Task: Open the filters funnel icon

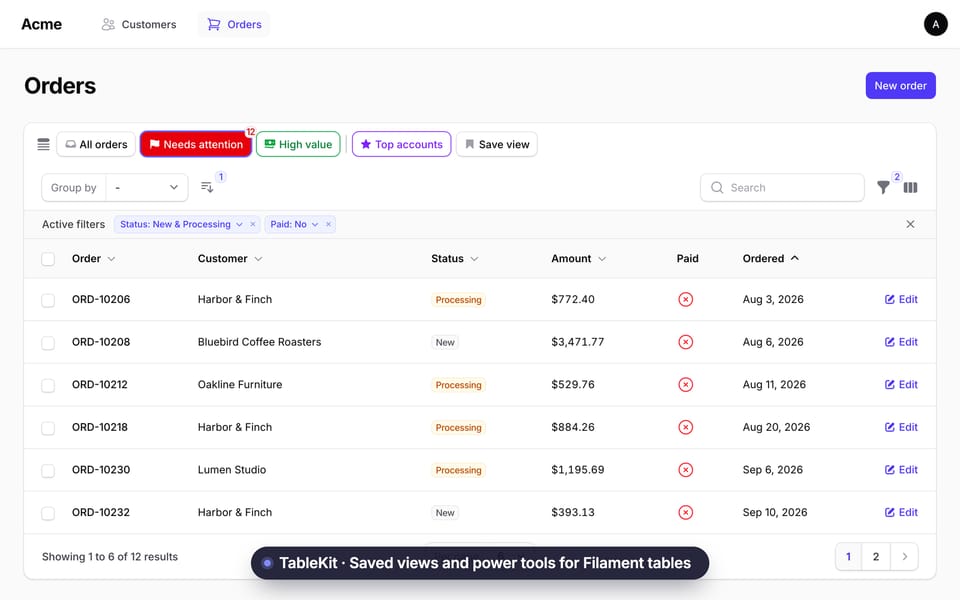Action: point(883,187)
